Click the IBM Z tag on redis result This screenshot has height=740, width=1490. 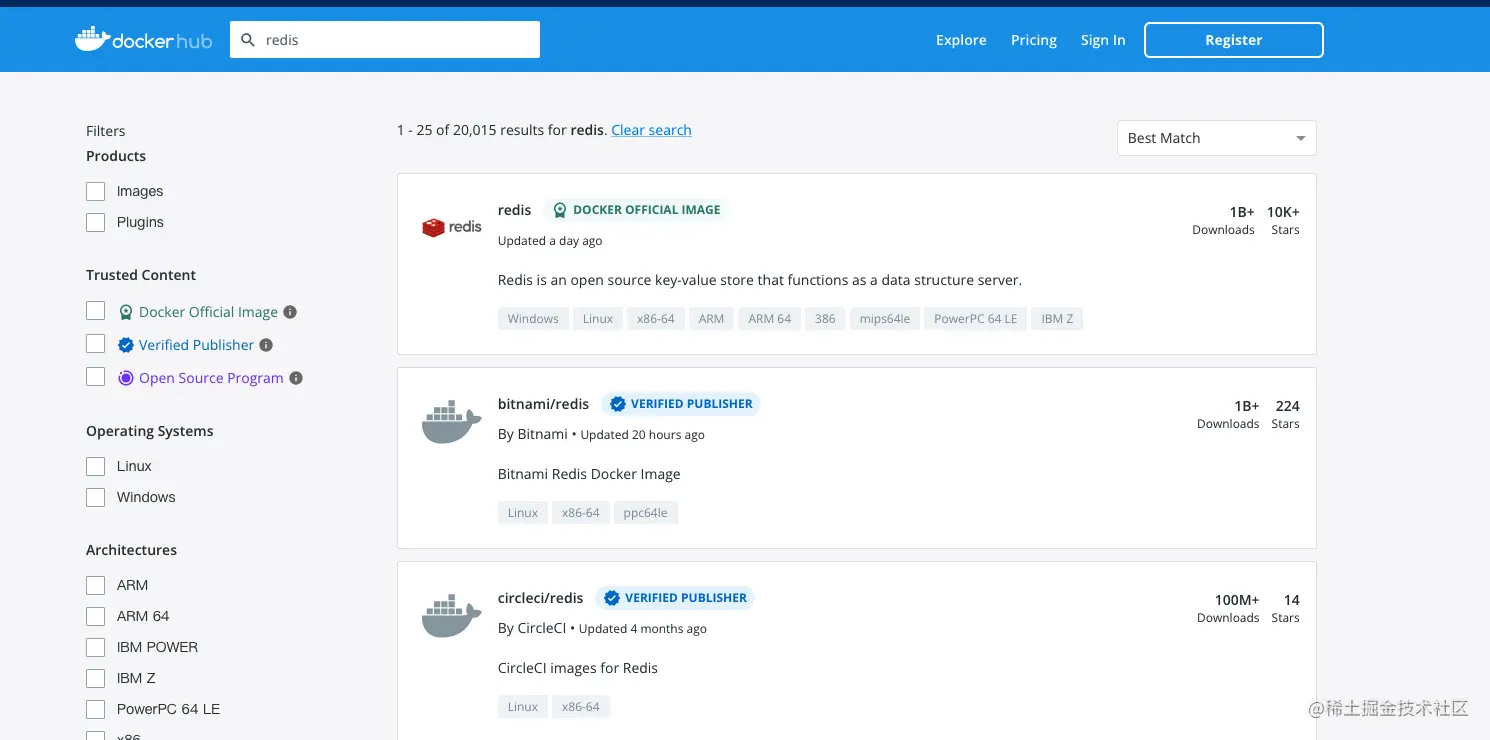click(1057, 319)
